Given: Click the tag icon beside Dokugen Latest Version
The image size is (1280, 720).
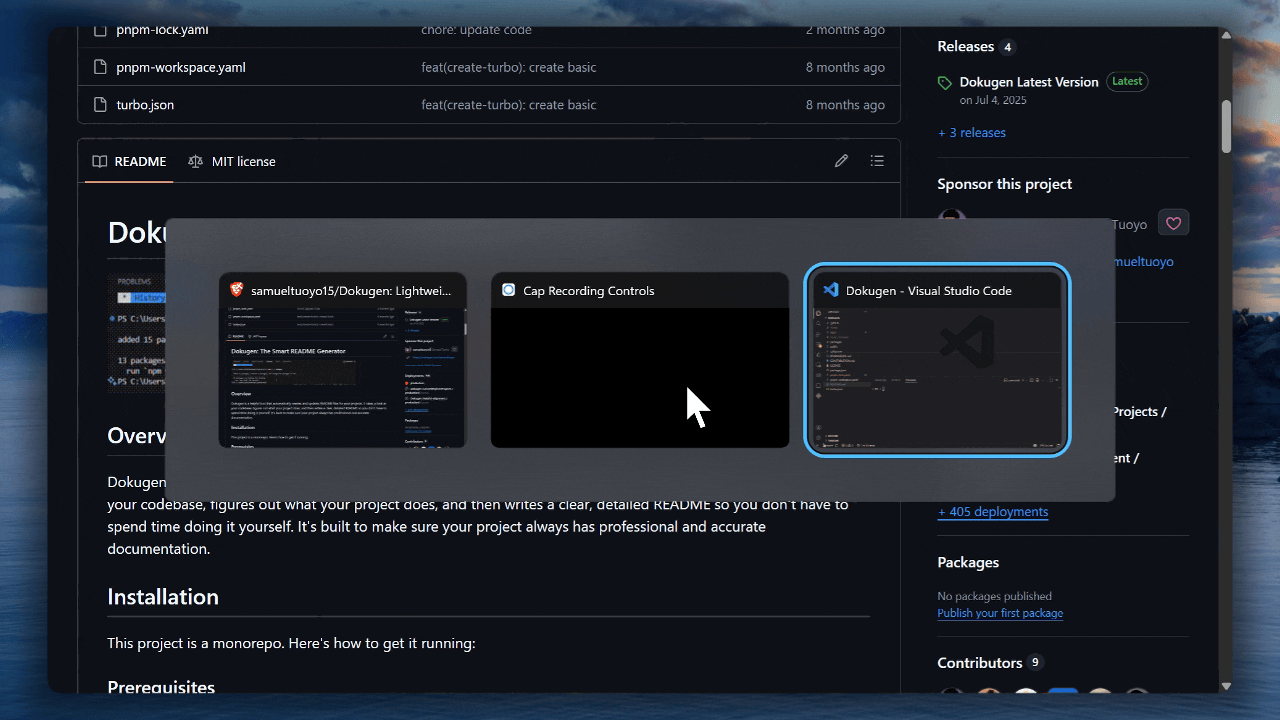Looking at the screenshot, I should [945, 83].
